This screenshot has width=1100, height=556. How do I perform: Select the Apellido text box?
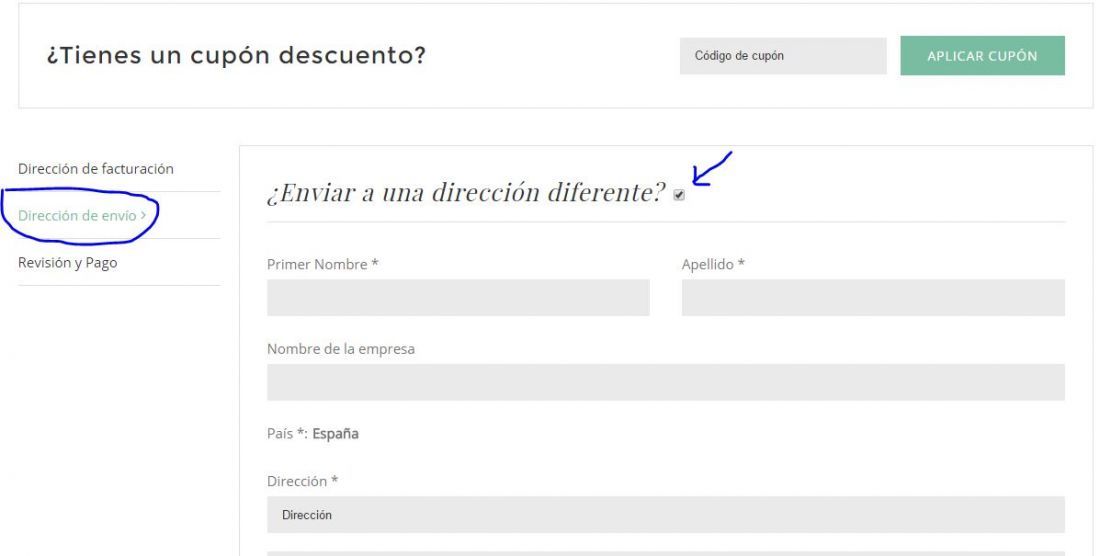[873, 297]
